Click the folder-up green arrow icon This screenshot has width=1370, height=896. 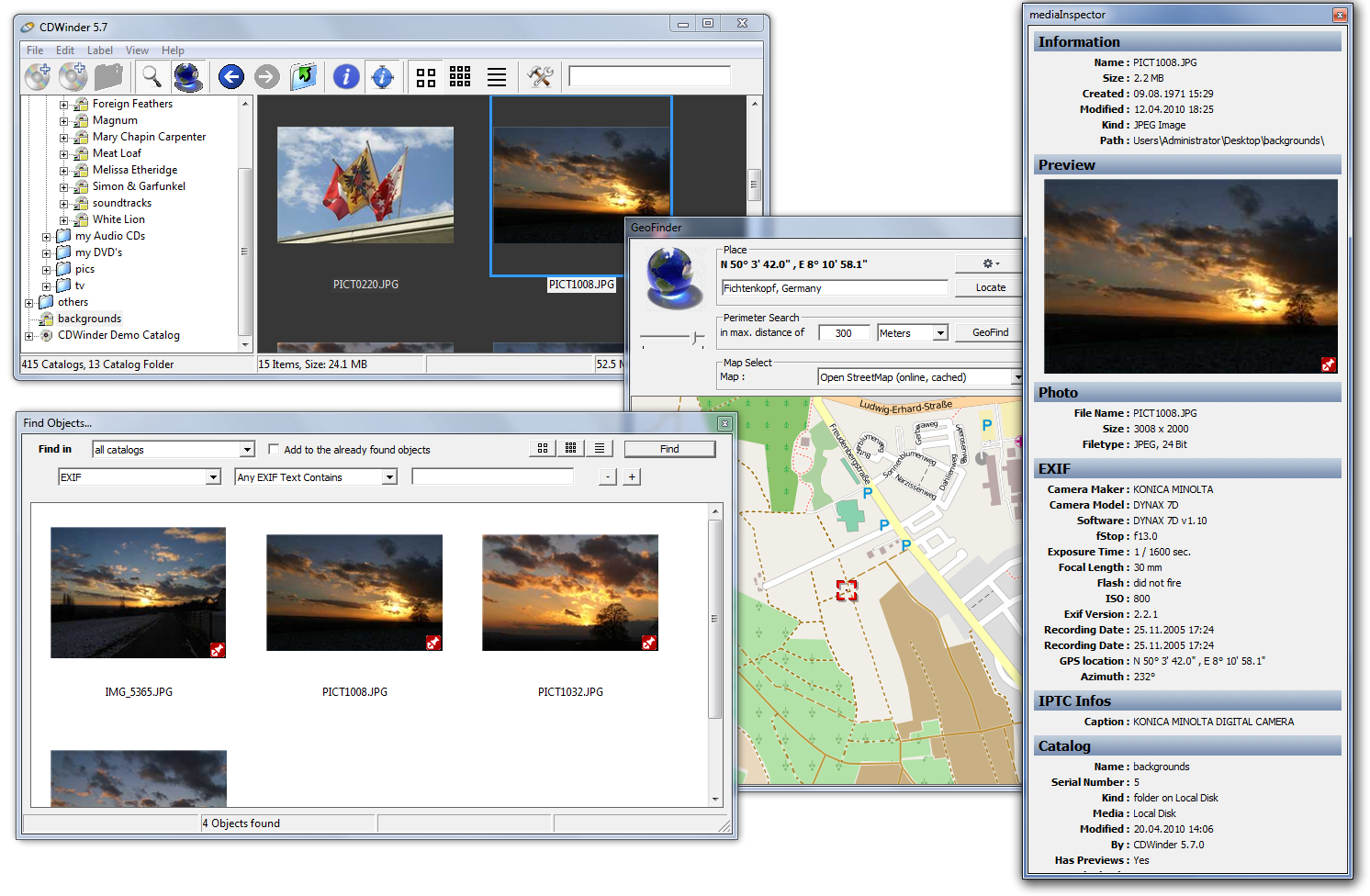[x=303, y=77]
